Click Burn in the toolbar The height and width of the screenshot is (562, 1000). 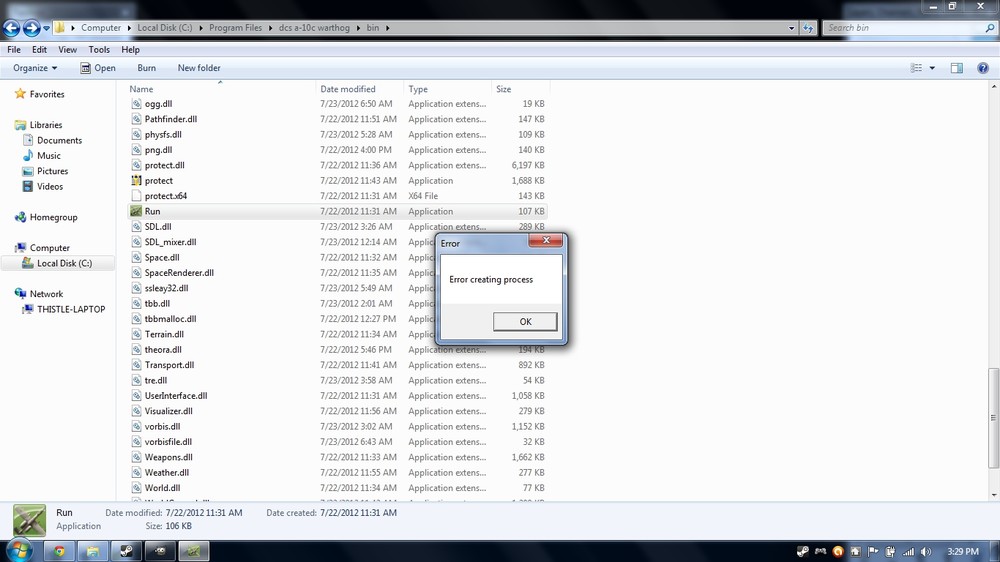147,68
